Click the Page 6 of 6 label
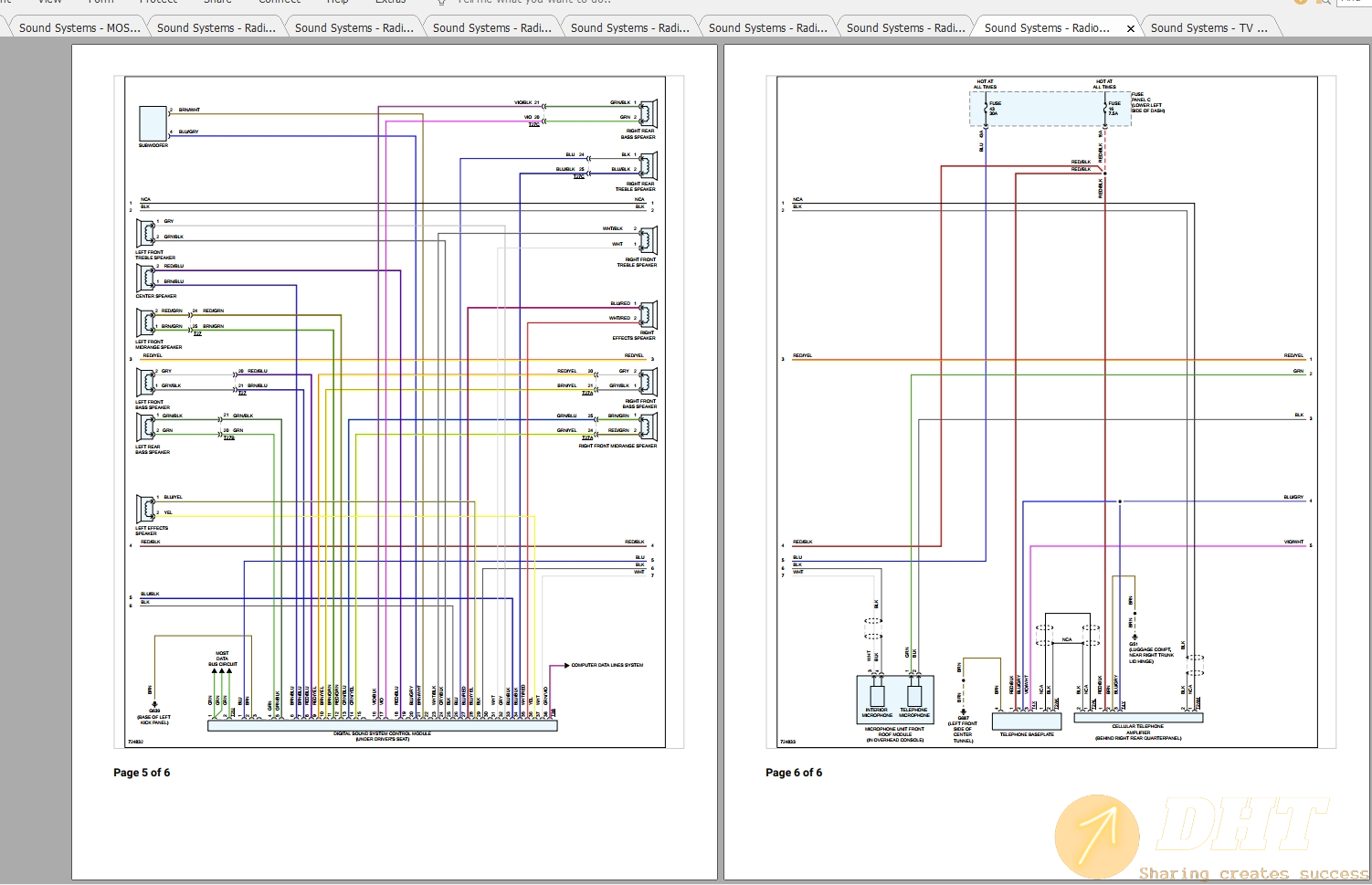Screen dimensions: 1372x885 point(794,773)
